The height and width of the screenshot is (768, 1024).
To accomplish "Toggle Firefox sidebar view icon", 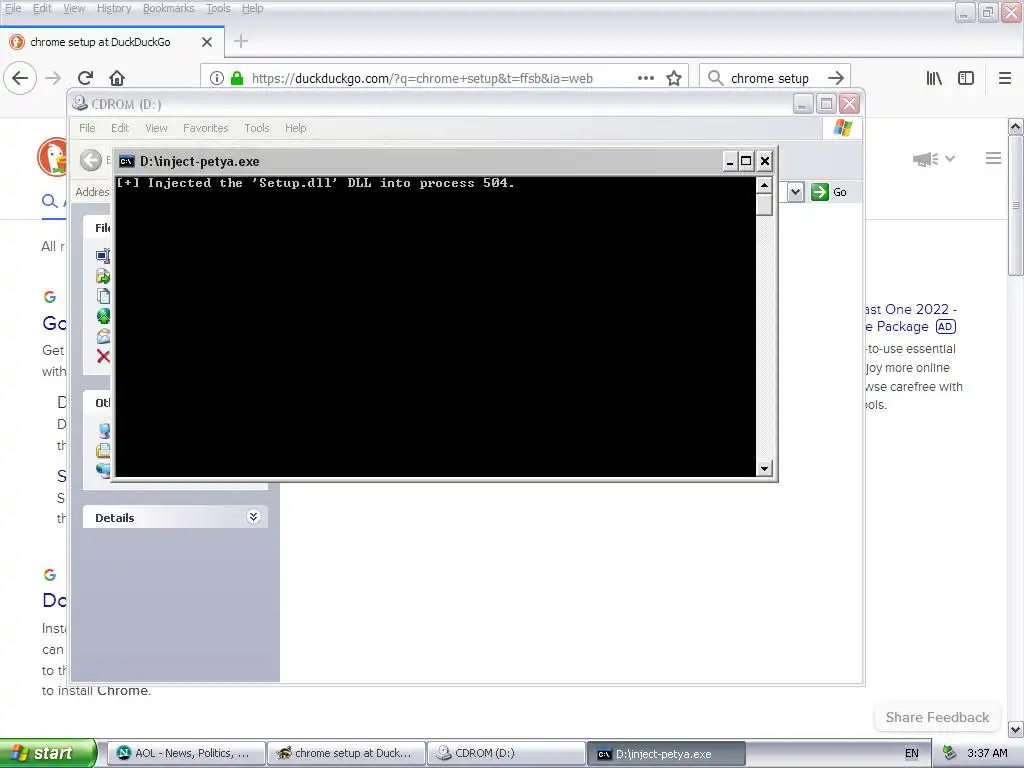I will pos(966,78).
